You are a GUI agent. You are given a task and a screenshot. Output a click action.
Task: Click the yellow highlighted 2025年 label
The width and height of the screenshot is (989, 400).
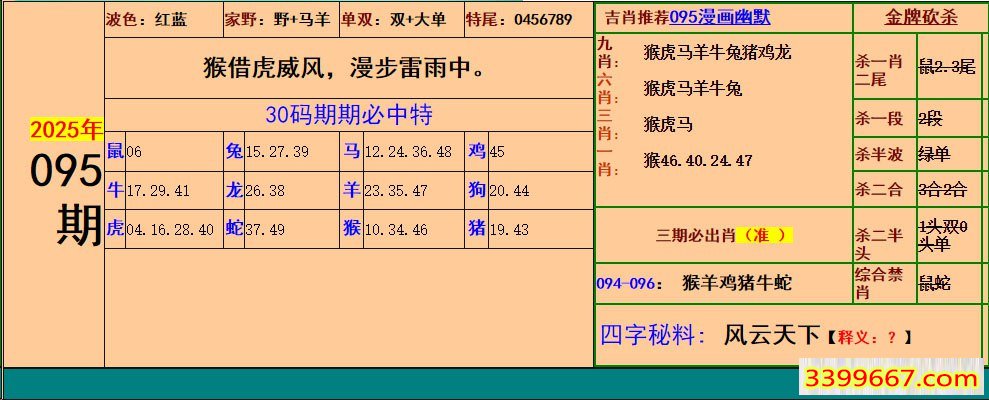pos(66,130)
